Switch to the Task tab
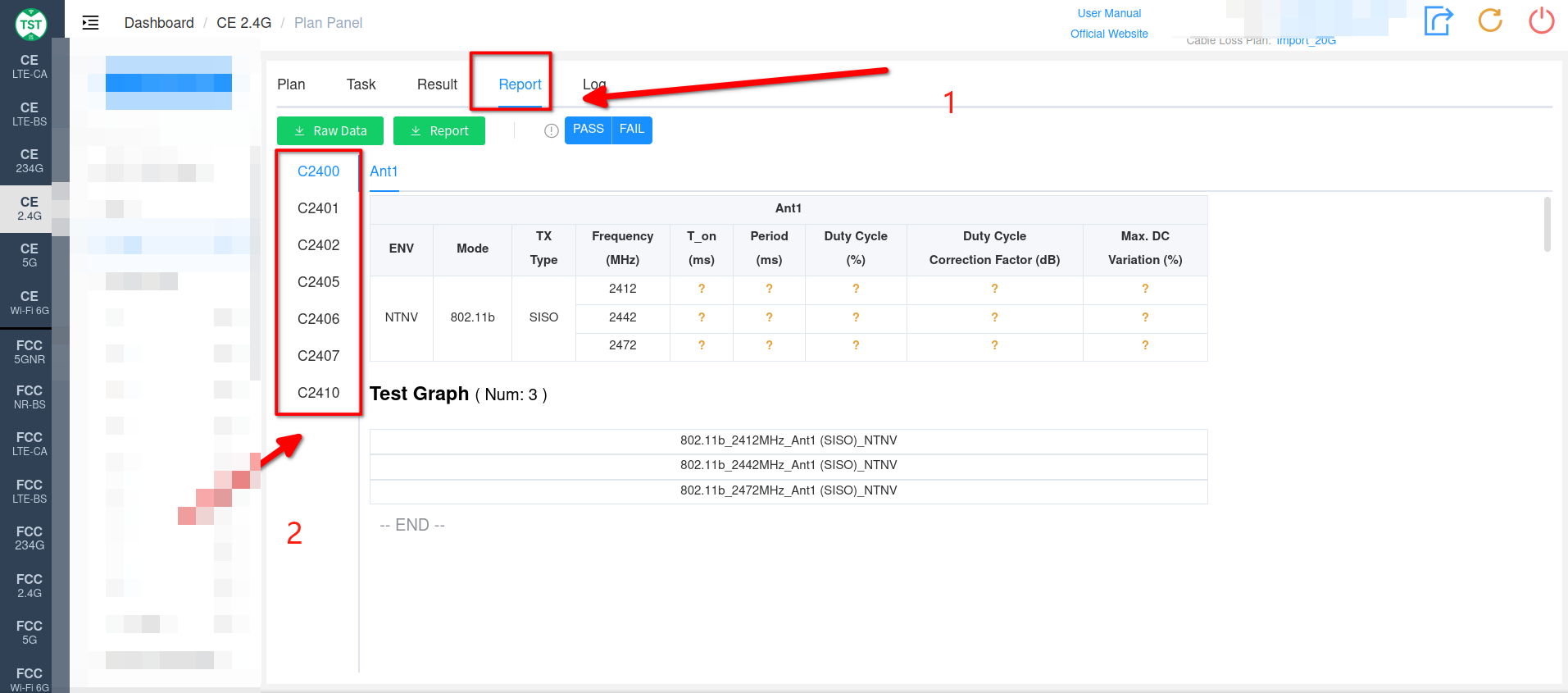Viewport: 1568px width, 693px height. coord(361,84)
